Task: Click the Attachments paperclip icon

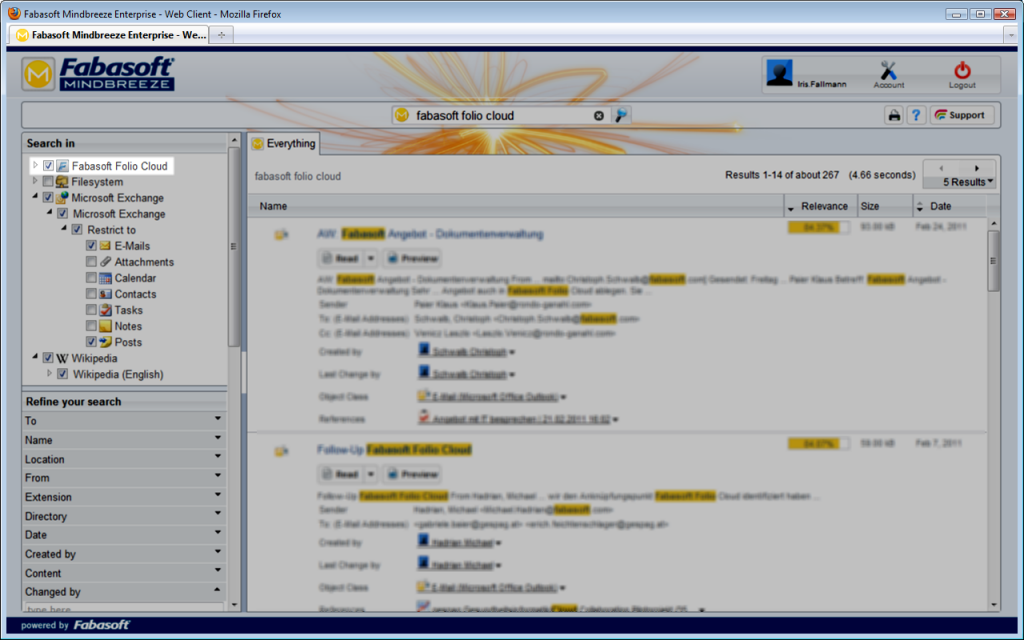Action: (105, 262)
